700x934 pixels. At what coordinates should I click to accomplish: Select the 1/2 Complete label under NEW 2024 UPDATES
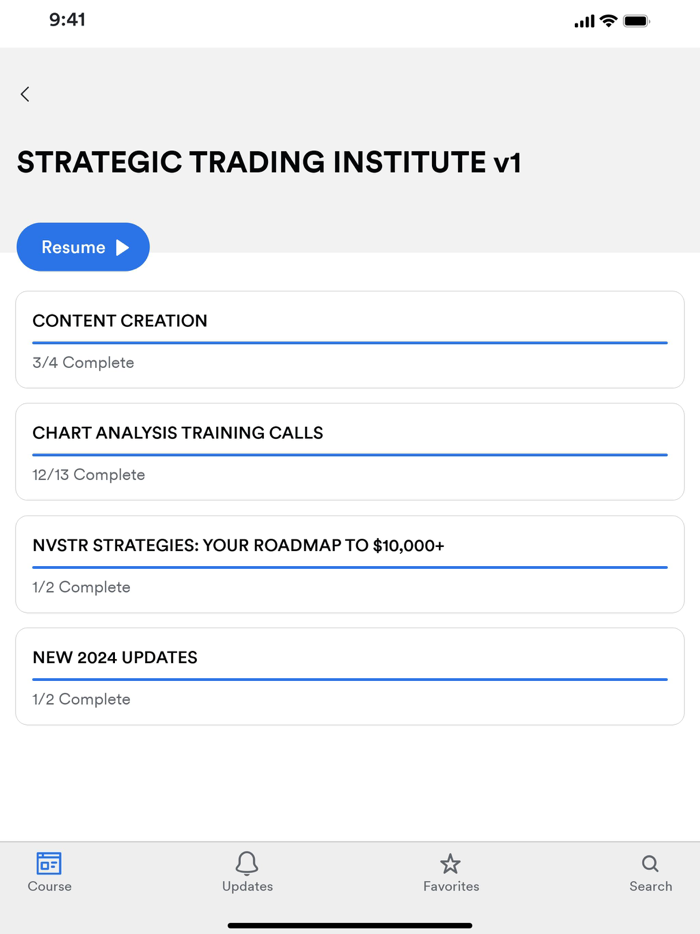coord(82,699)
